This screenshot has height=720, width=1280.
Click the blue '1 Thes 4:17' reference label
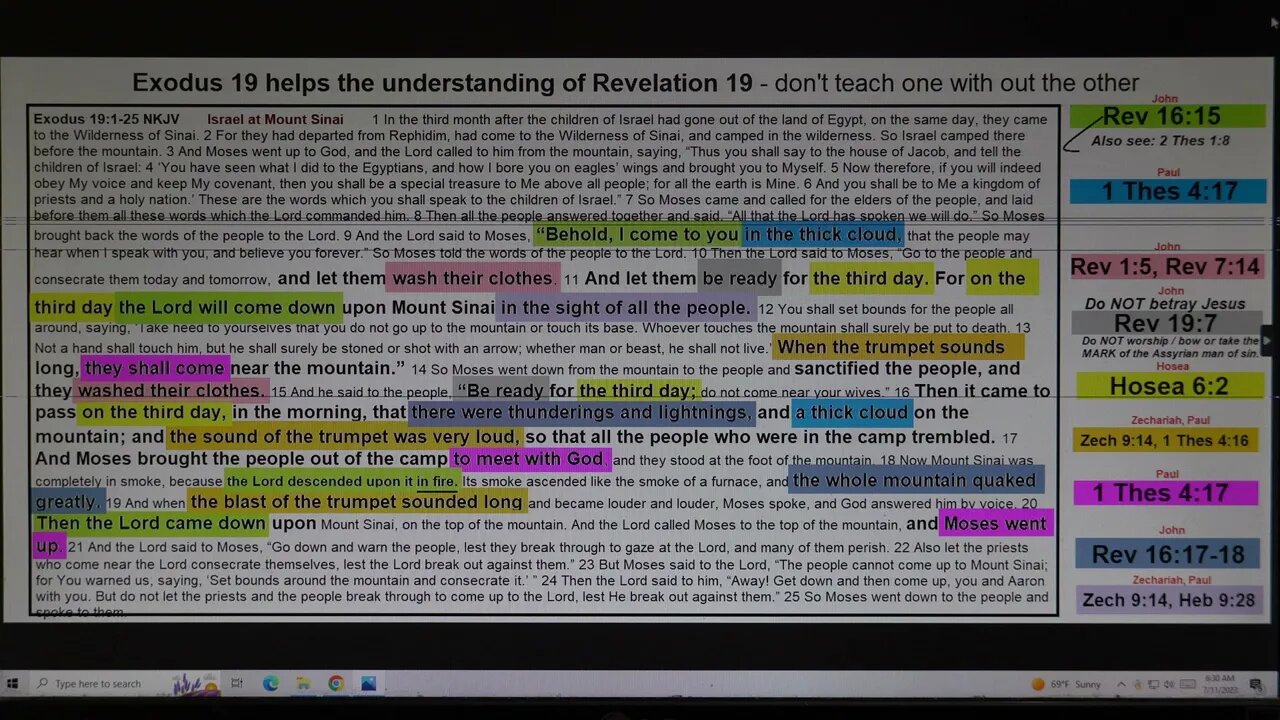[x=1168, y=191]
